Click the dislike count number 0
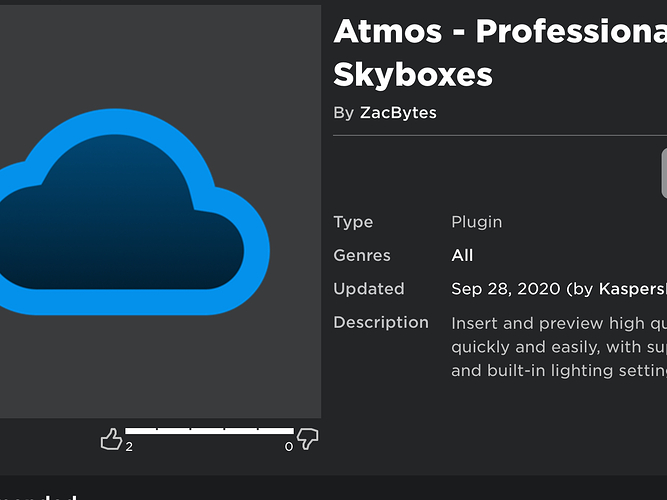The width and height of the screenshot is (667, 500). [x=289, y=447]
